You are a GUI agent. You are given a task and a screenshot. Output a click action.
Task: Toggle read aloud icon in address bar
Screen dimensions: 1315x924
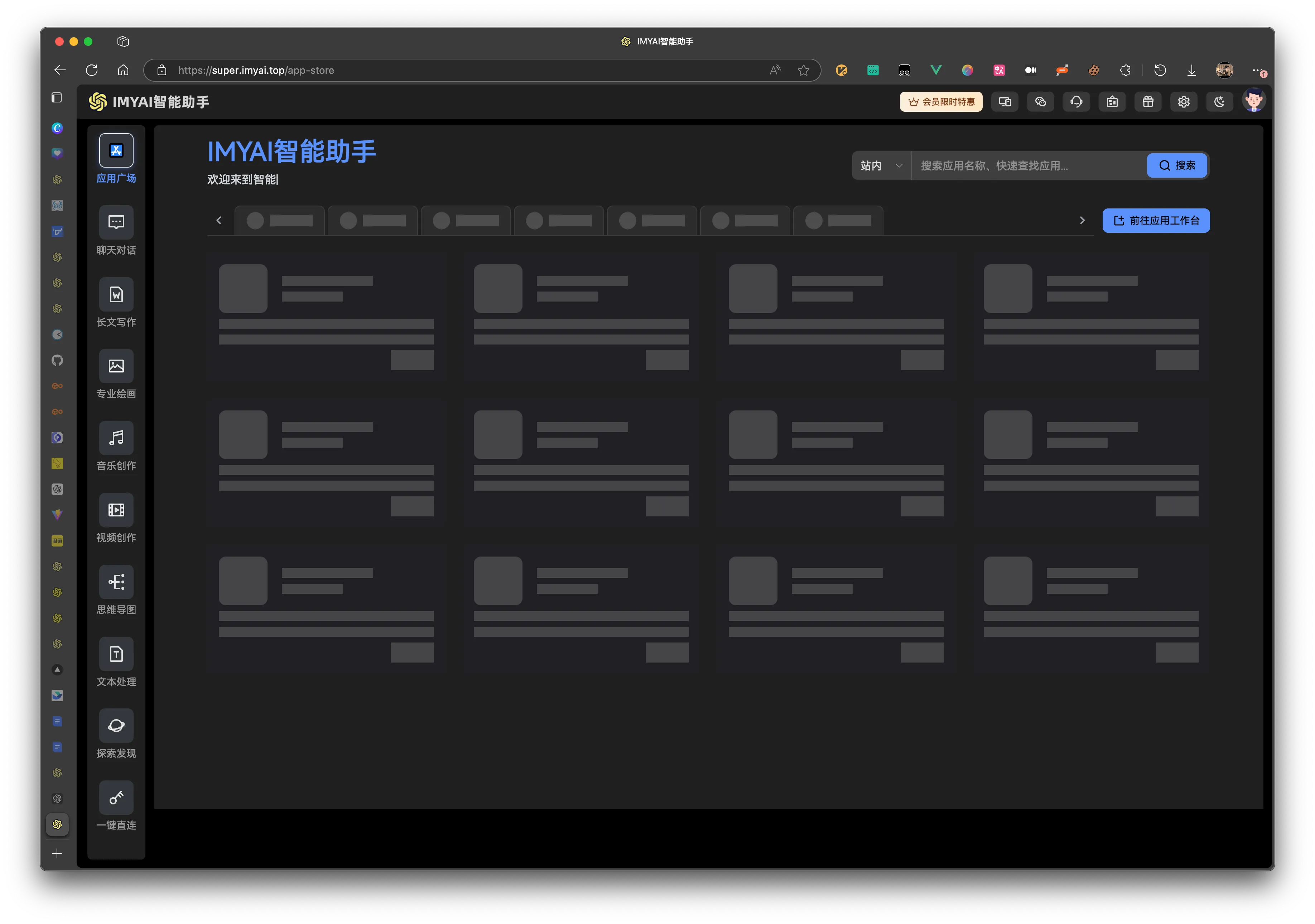point(775,70)
